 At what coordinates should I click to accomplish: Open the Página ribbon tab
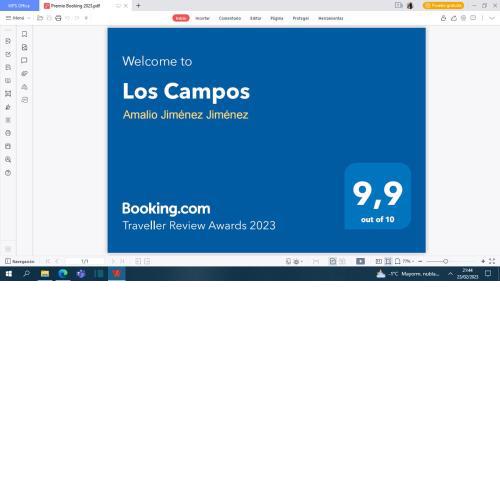277,18
